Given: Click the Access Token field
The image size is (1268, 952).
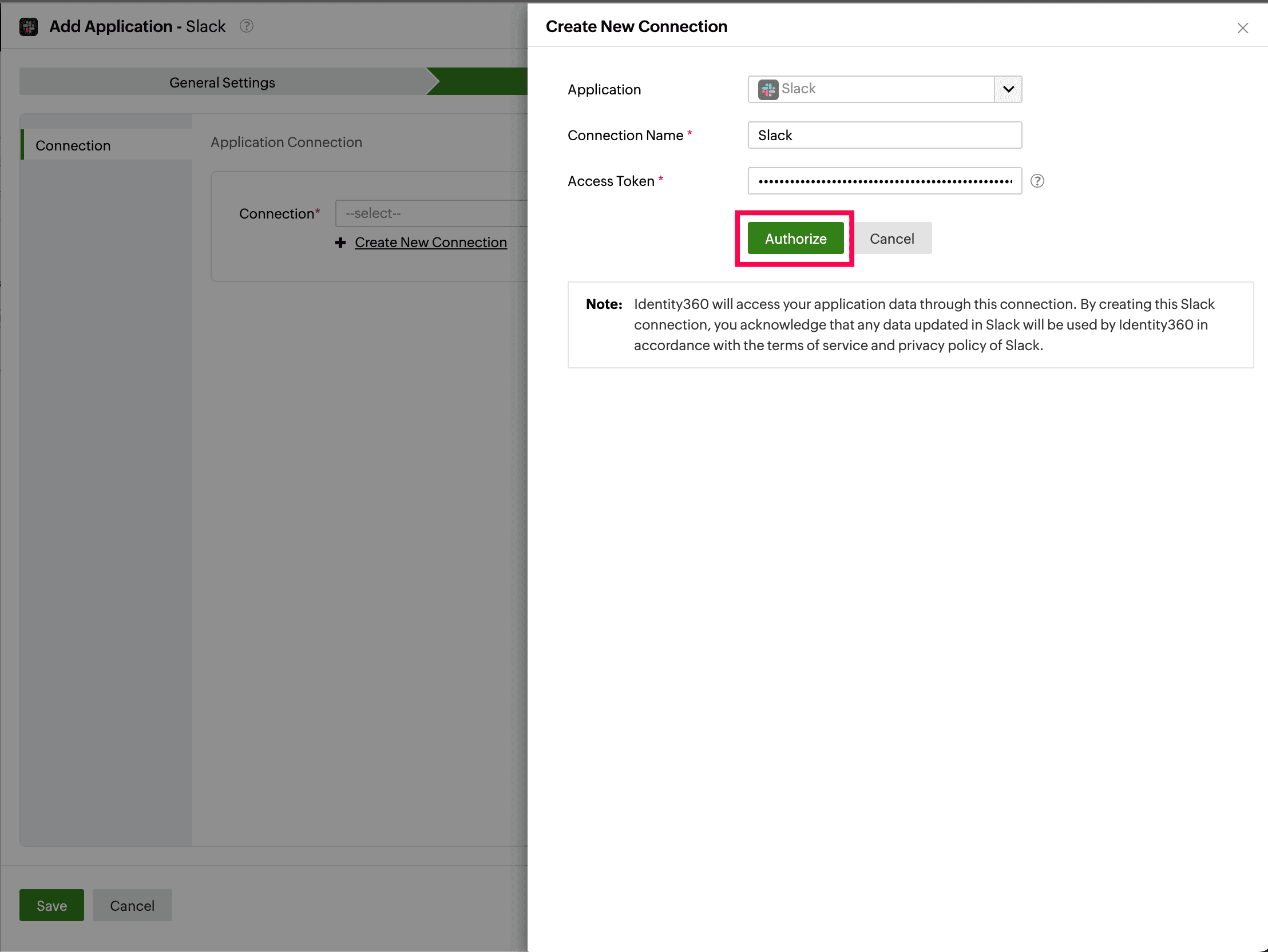Looking at the screenshot, I should [884, 181].
